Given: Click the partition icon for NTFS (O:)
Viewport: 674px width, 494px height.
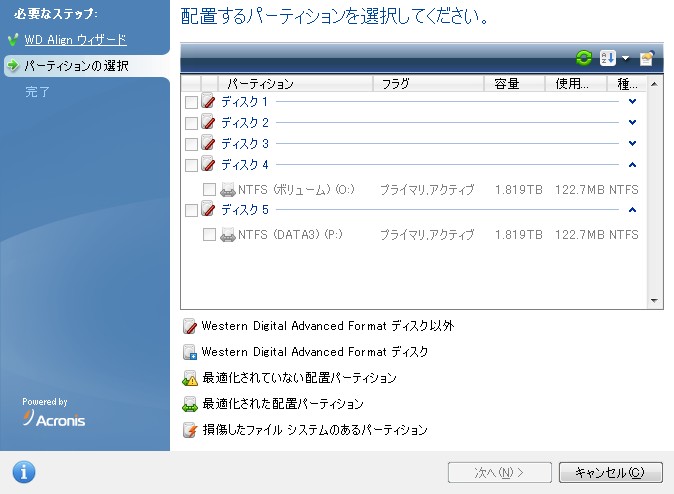Looking at the screenshot, I should tap(228, 189).
